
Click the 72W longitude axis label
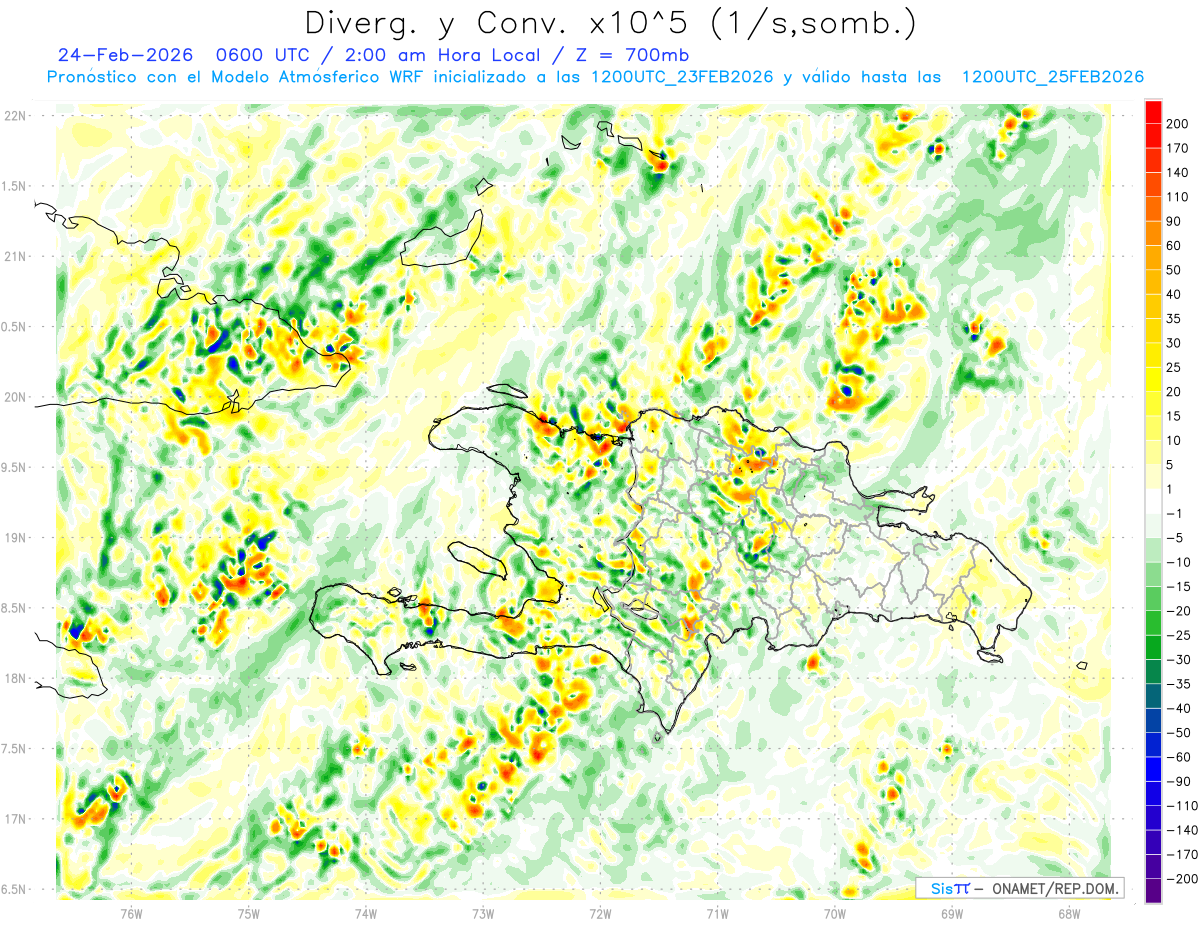[600, 913]
